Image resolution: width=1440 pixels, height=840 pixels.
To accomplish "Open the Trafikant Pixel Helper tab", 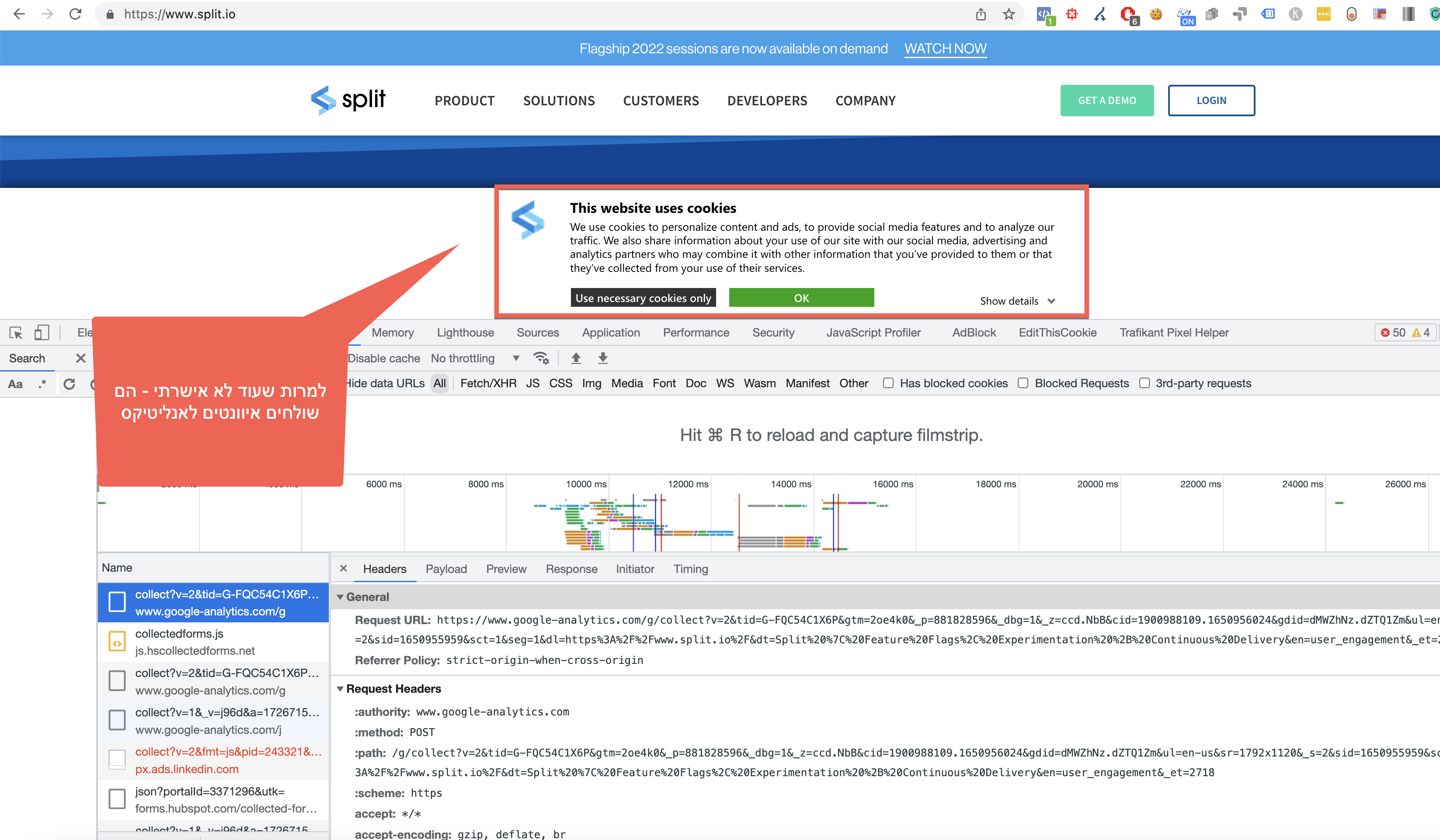I will [1174, 333].
